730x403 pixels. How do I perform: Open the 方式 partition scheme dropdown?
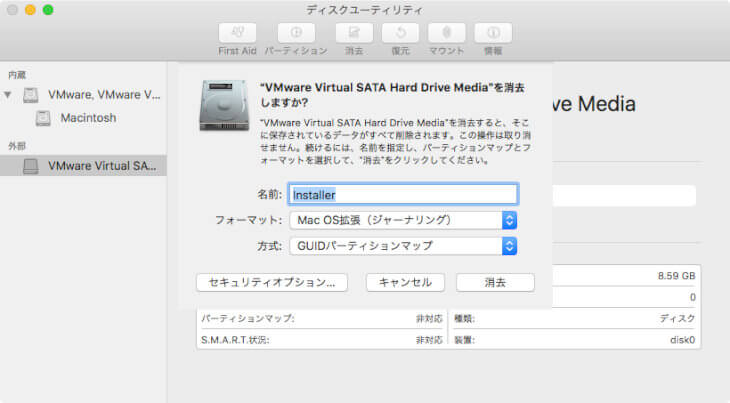(x=403, y=245)
